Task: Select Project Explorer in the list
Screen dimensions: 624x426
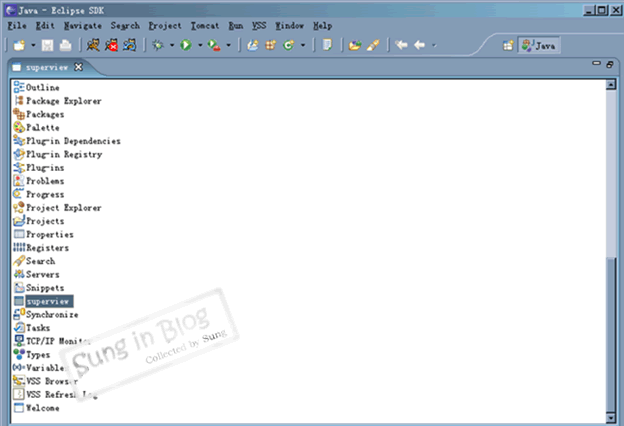Action: [x=58, y=207]
